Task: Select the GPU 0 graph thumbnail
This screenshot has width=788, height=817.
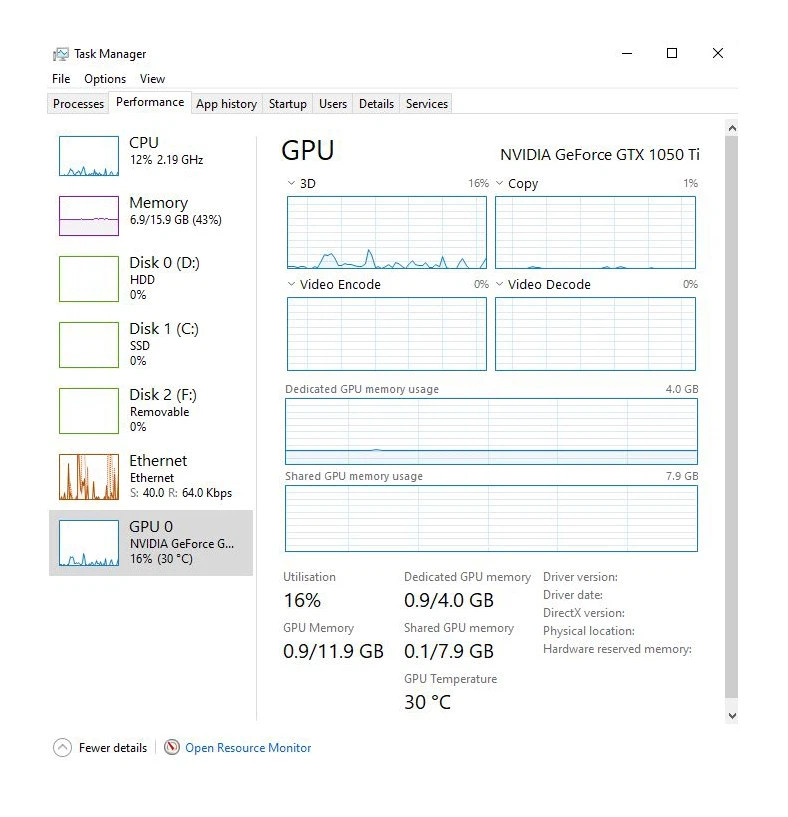Action: tap(89, 543)
